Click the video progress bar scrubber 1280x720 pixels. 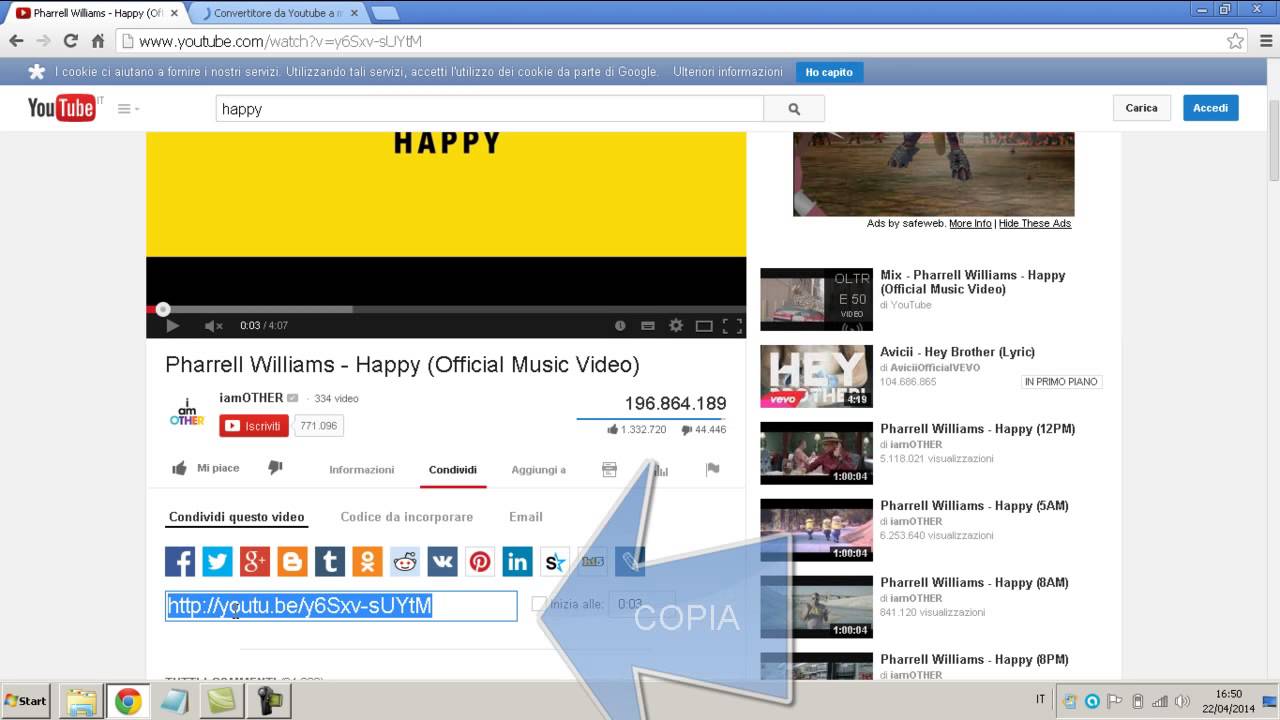click(x=163, y=309)
